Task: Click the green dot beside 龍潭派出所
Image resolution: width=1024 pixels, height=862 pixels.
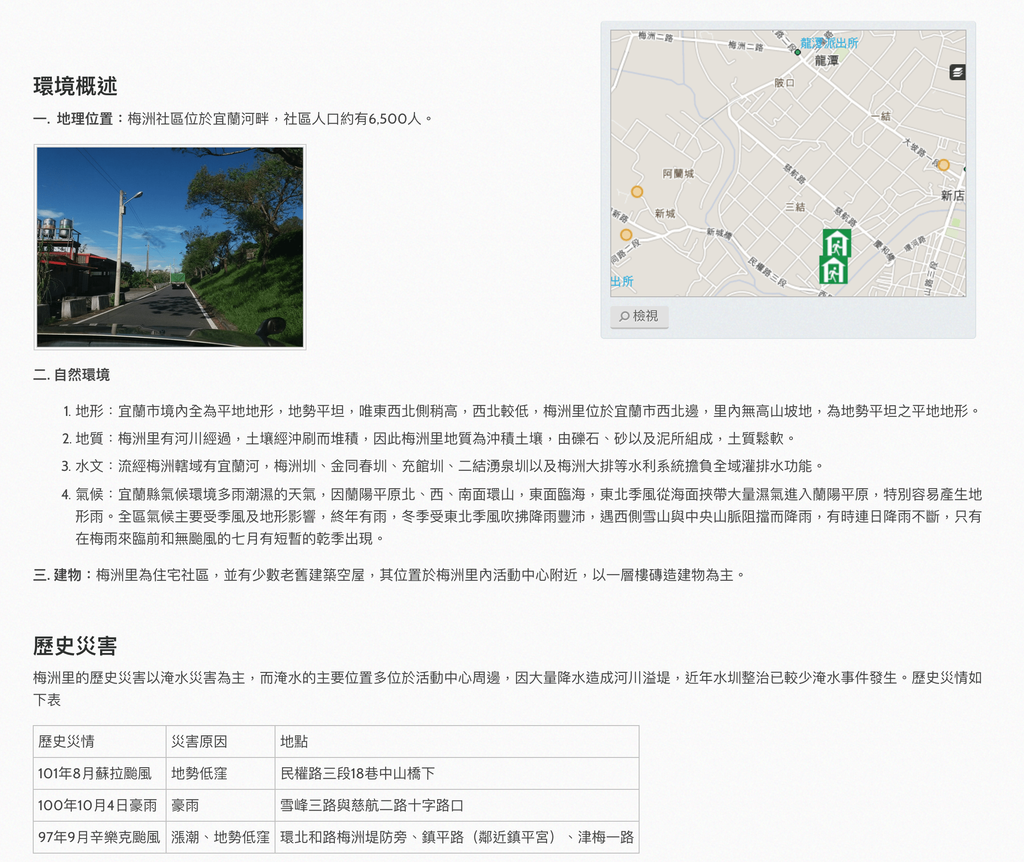Action: click(797, 52)
